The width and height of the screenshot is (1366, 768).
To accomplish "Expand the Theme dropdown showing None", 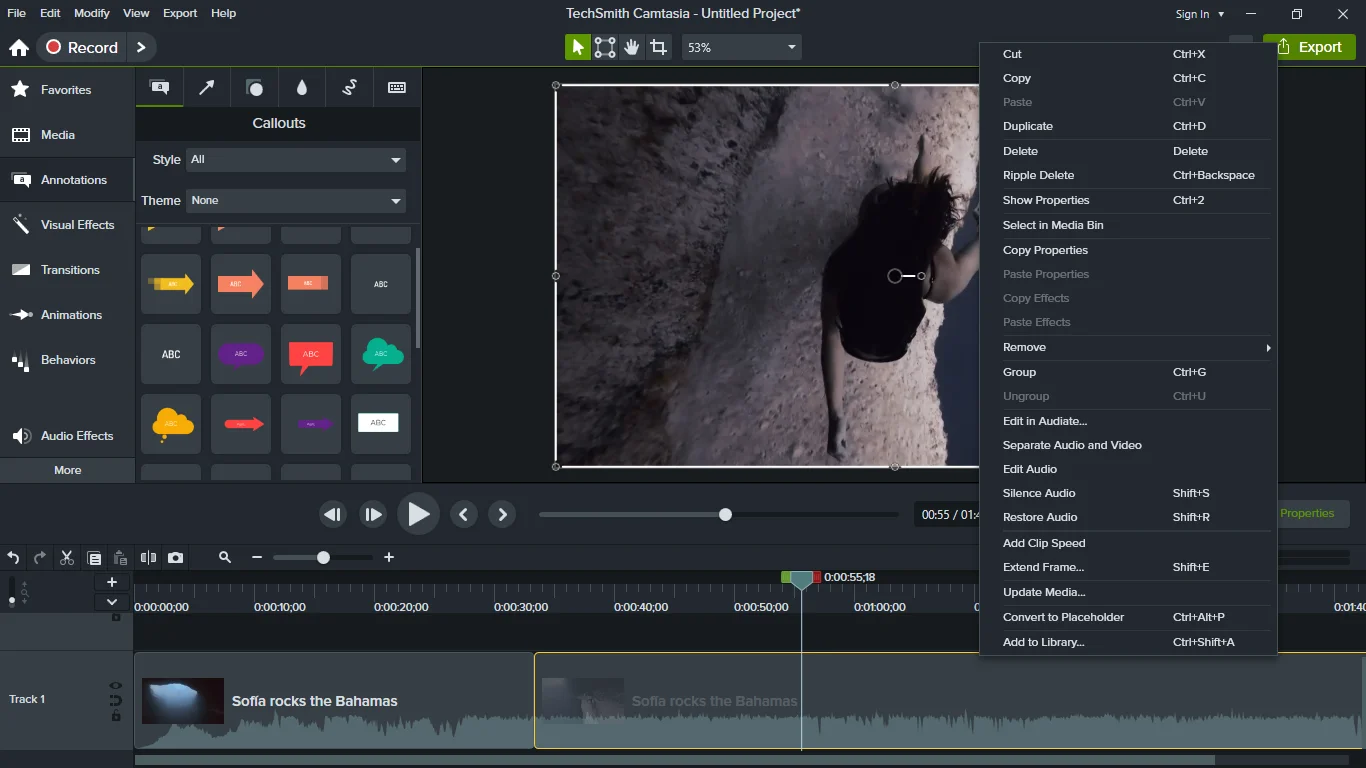I will [x=296, y=201].
